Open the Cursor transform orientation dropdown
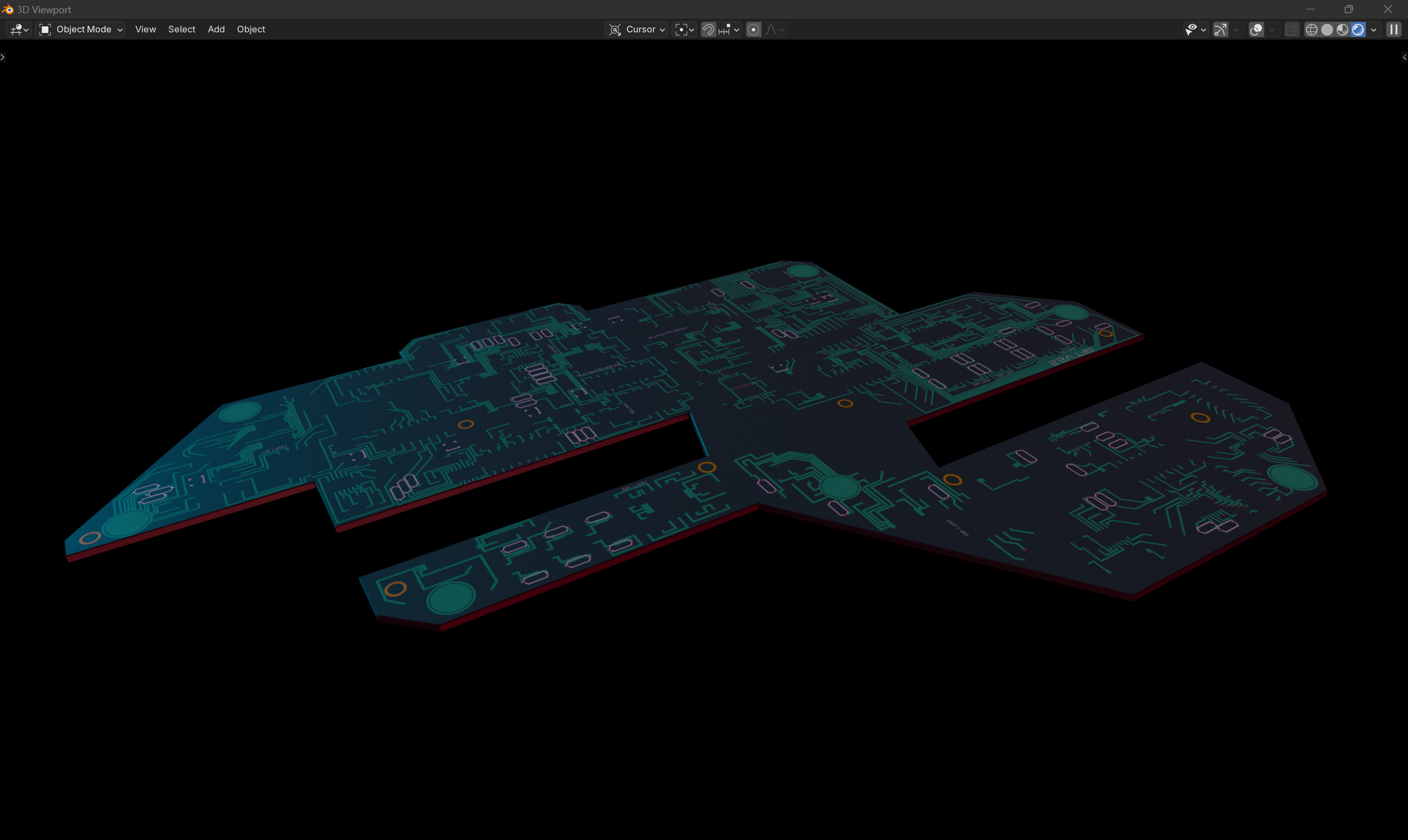 (x=636, y=30)
